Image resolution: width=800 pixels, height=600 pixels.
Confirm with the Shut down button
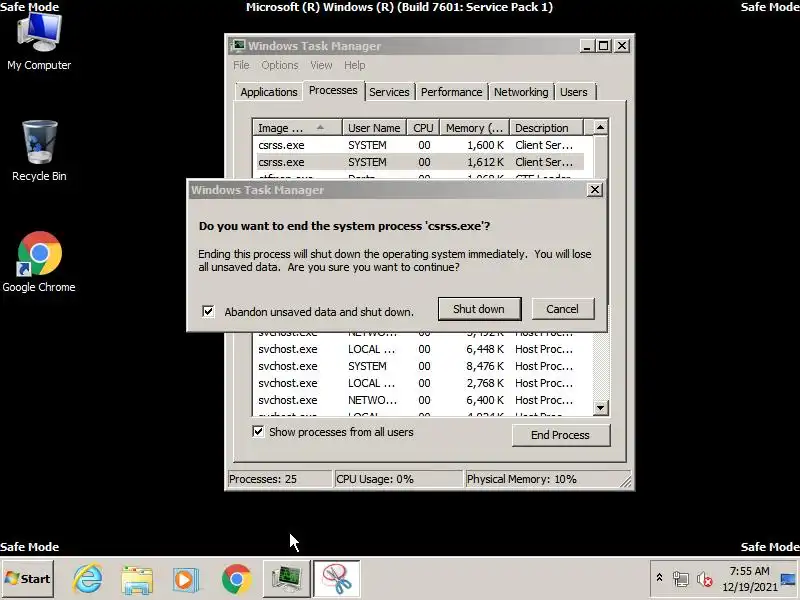479,309
